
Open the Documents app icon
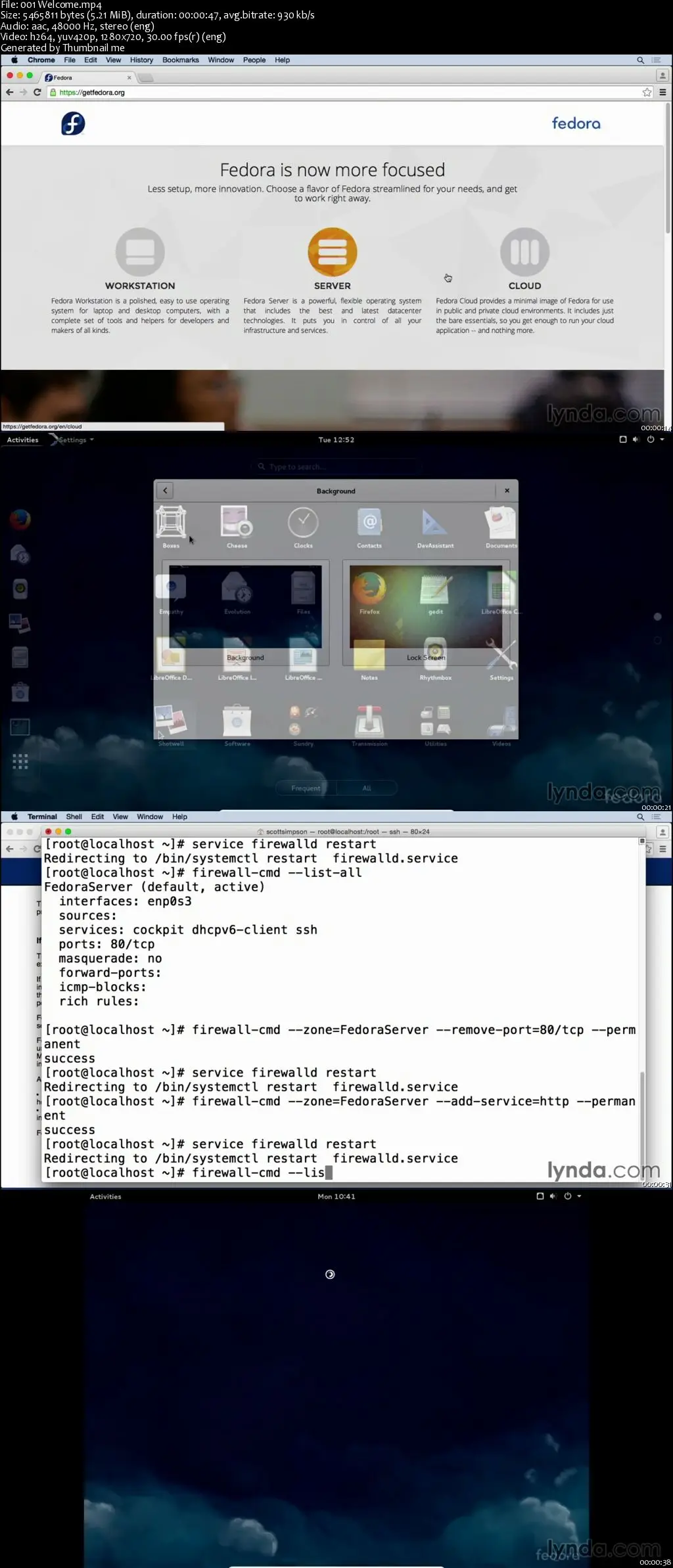pyautogui.click(x=501, y=523)
